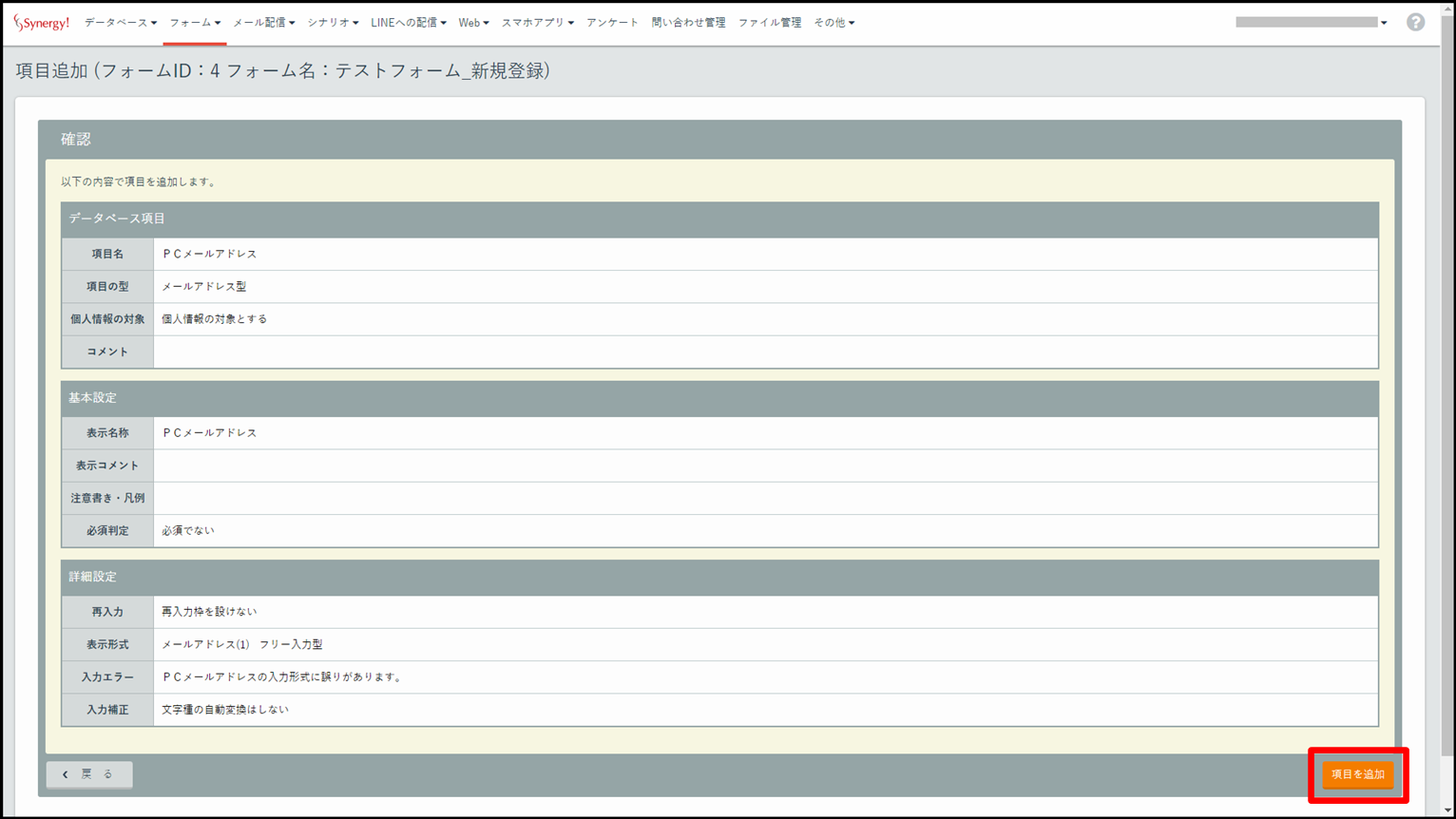Open the シナリオ menu

coord(332,23)
